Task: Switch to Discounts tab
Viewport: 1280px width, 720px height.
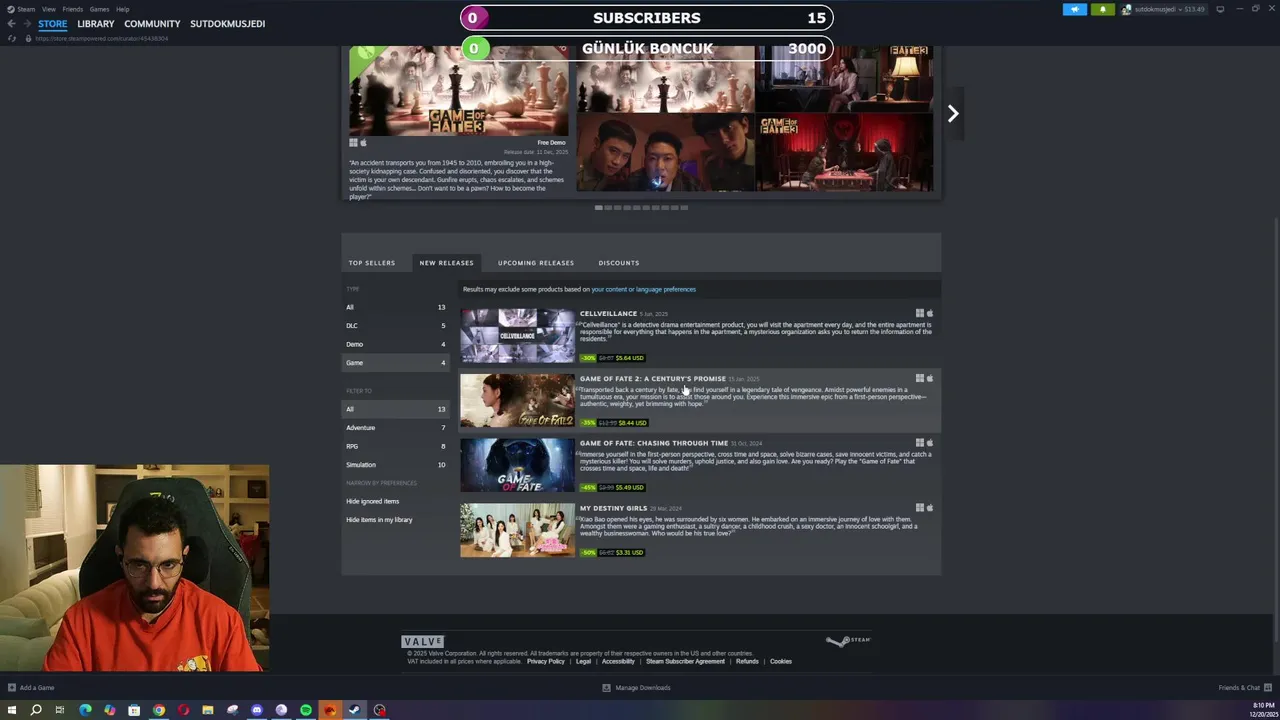Action: point(619,263)
